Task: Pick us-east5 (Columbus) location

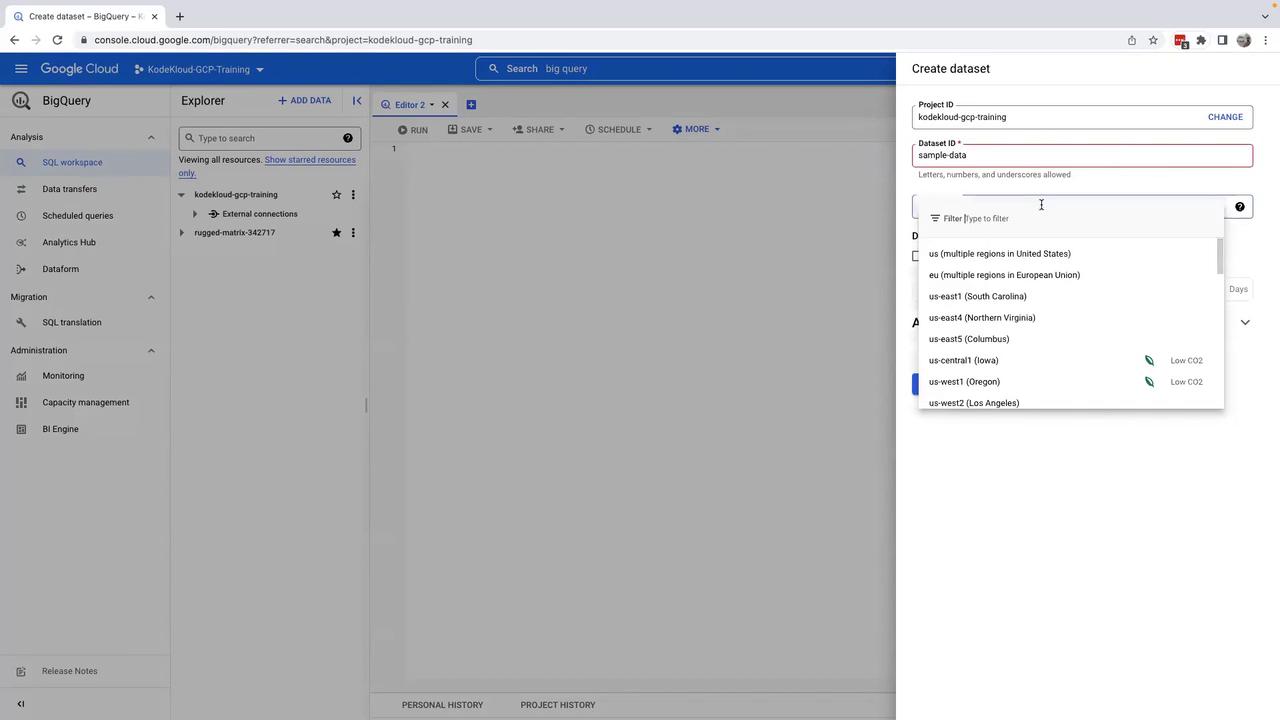Action: [x=1068, y=339]
